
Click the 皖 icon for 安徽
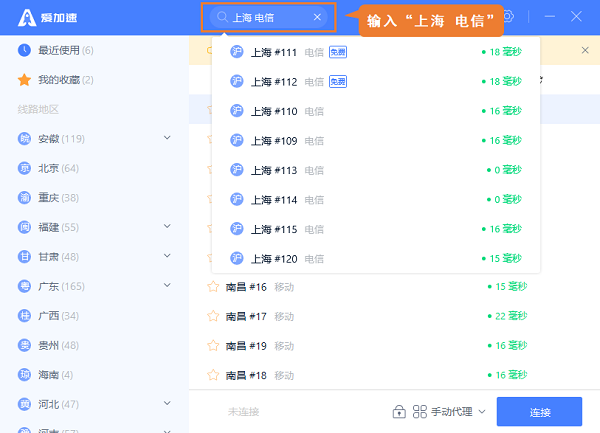[x=24, y=138]
